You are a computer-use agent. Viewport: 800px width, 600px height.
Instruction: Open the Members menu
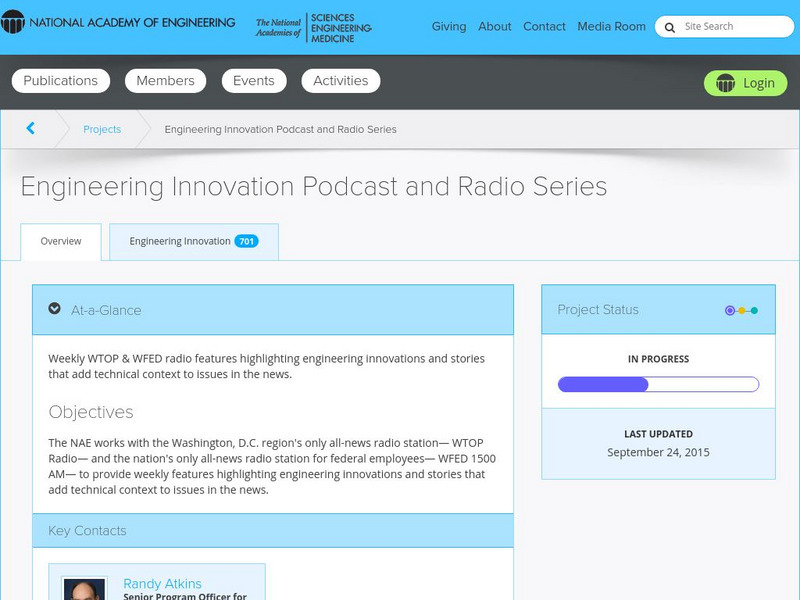(x=165, y=81)
